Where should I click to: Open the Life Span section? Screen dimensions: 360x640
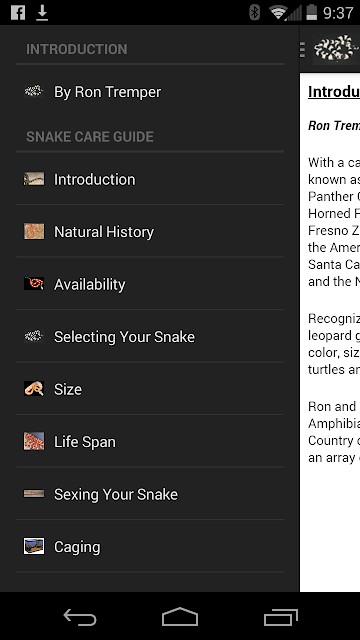tap(150, 442)
